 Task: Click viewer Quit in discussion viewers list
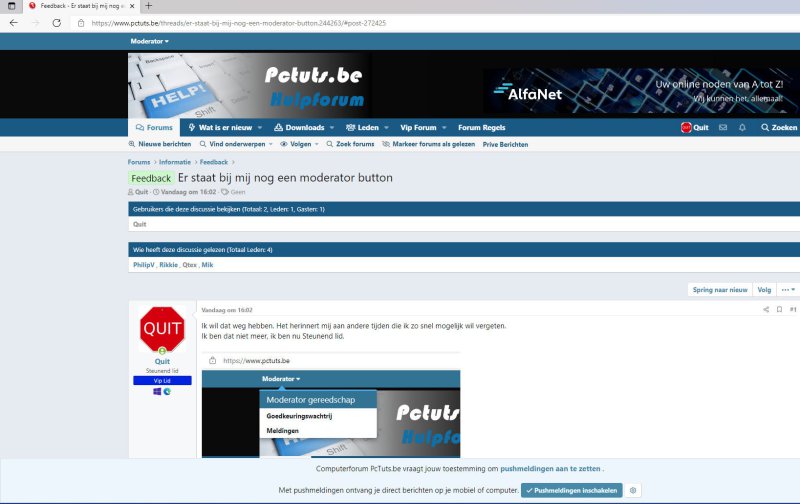(x=139, y=224)
